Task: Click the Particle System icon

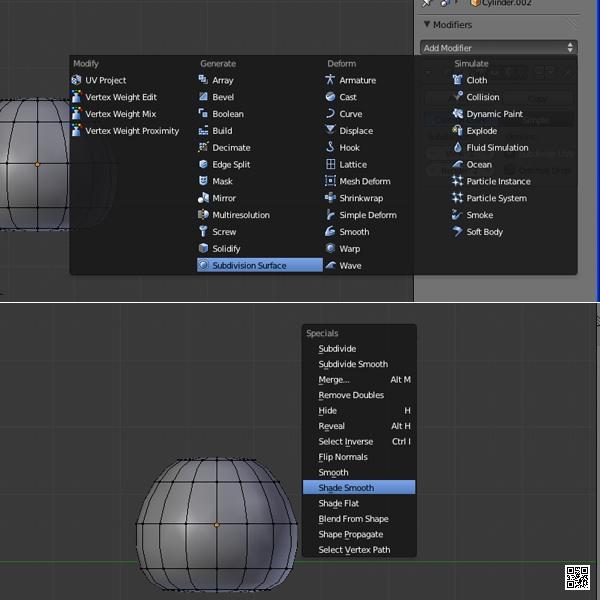Action: click(x=458, y=198)
